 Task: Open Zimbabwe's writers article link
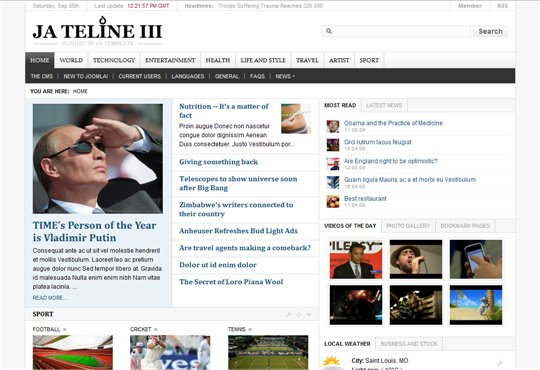[236, 209]
